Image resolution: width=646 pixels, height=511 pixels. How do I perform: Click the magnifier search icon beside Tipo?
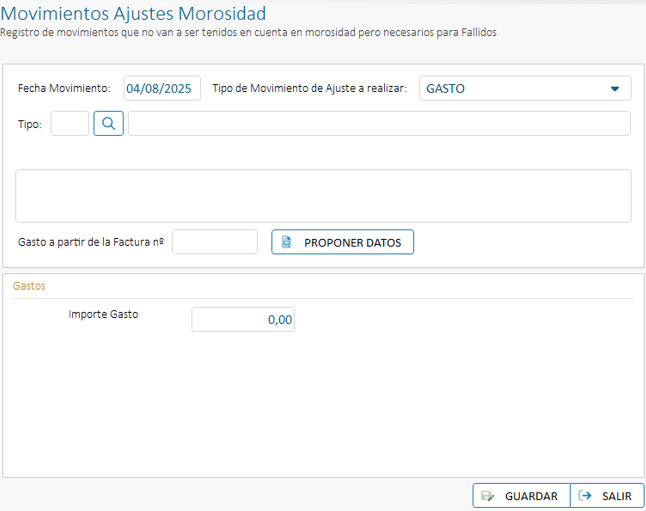108,123
